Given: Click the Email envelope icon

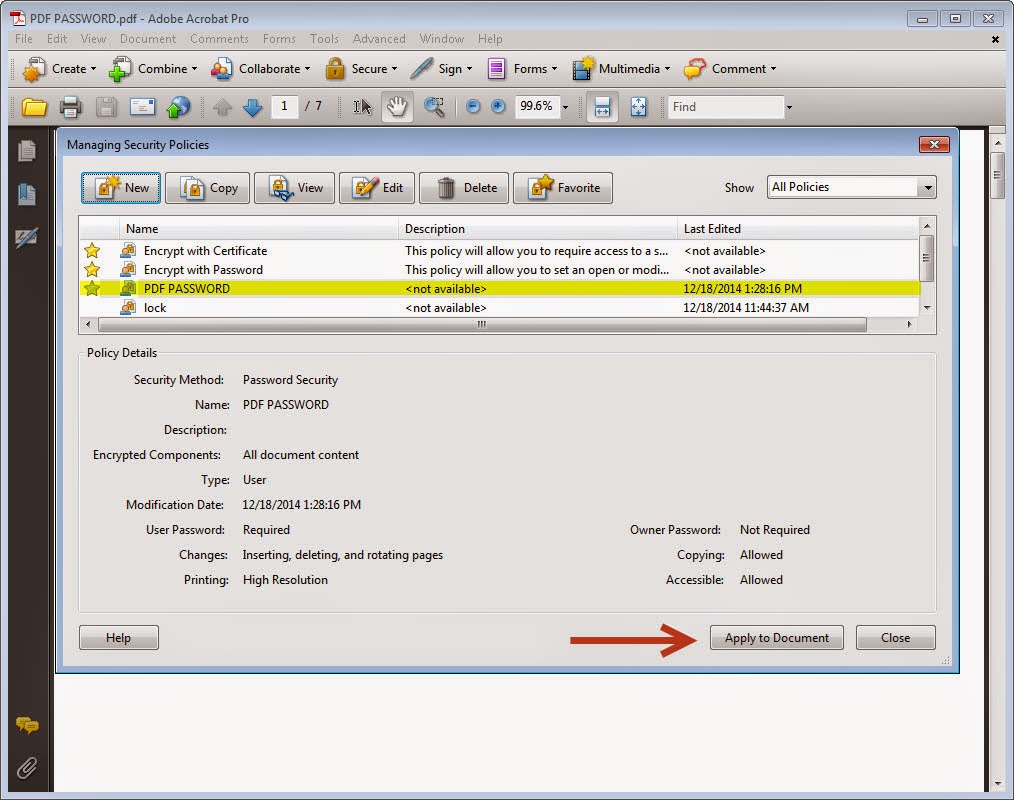Looking at the screenshot, I should coord(142,107).
